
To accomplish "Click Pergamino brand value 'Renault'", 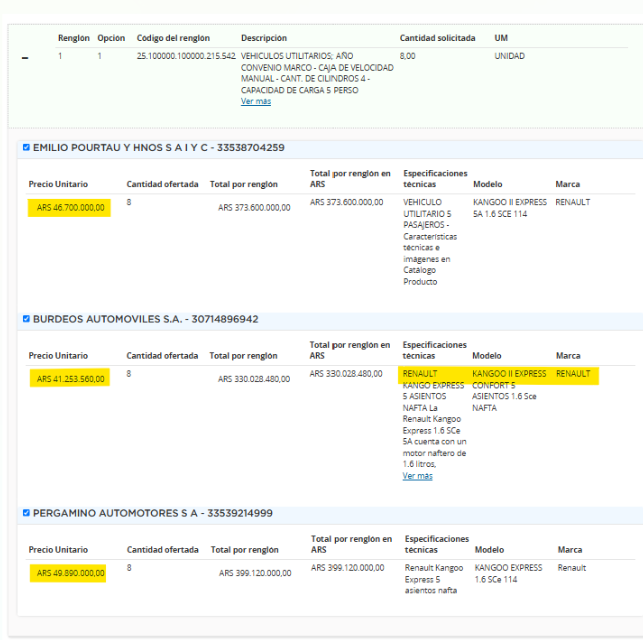I will click(x=572, y=568).
